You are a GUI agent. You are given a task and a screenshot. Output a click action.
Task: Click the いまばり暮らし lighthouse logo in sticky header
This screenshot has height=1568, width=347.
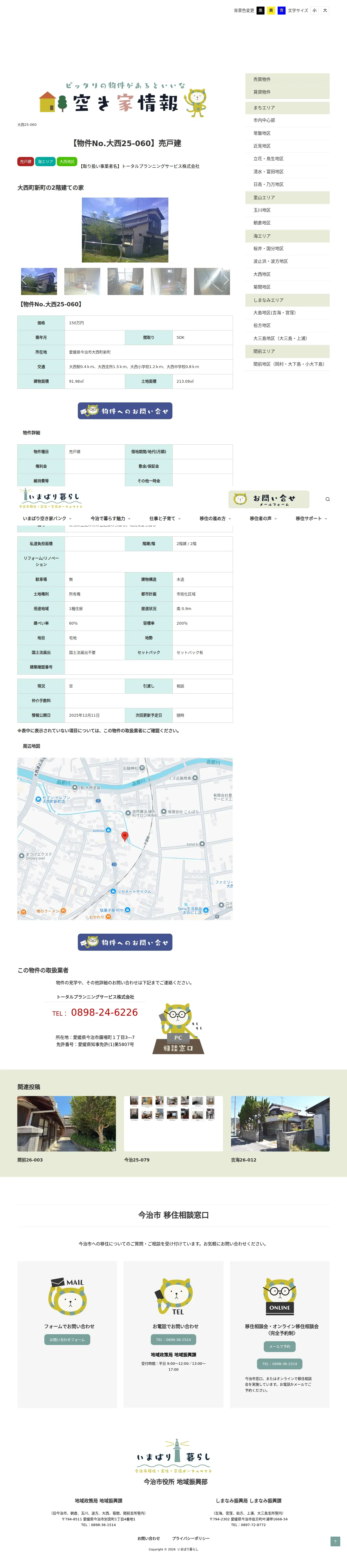[51, 498]
